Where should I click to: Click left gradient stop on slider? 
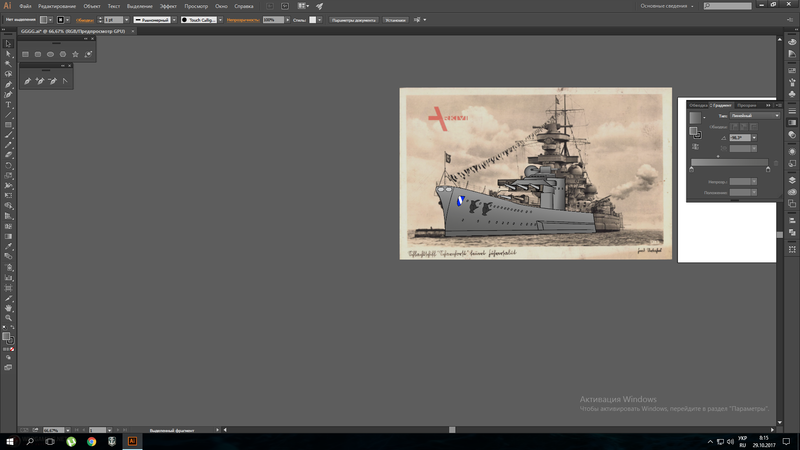[x=692, y=169]
